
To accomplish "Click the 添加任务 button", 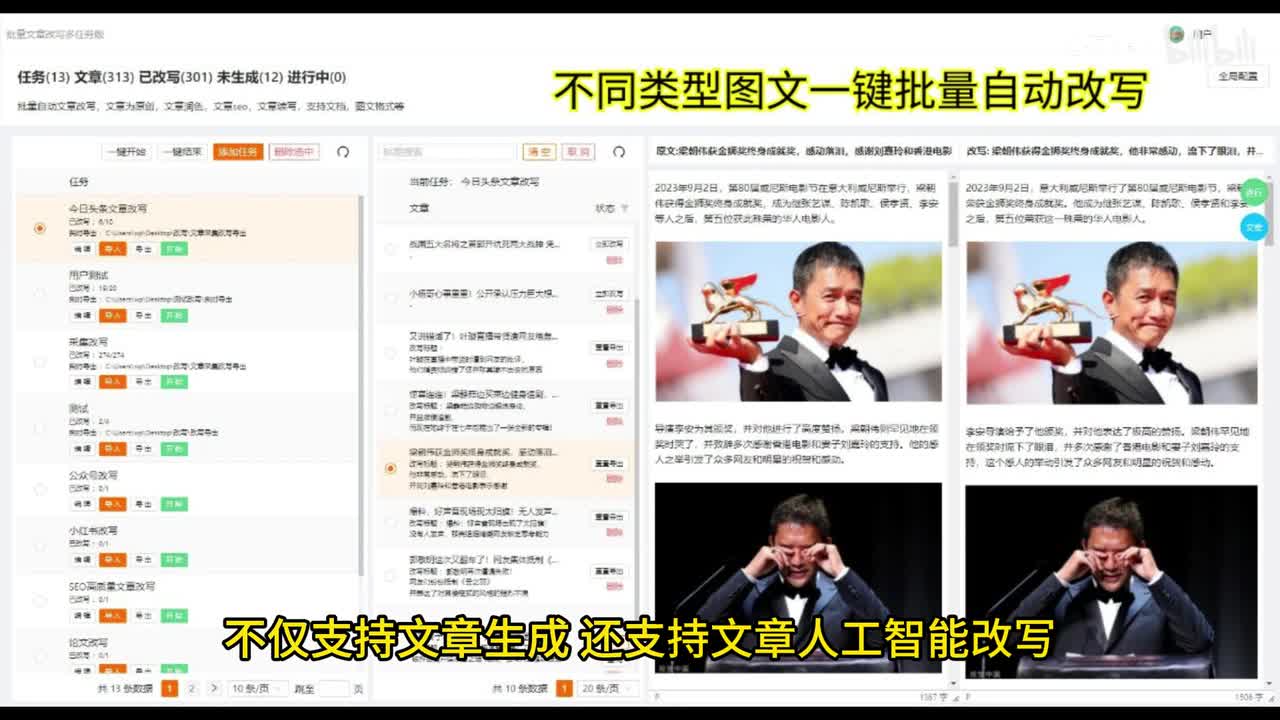I will coord(238,152).
